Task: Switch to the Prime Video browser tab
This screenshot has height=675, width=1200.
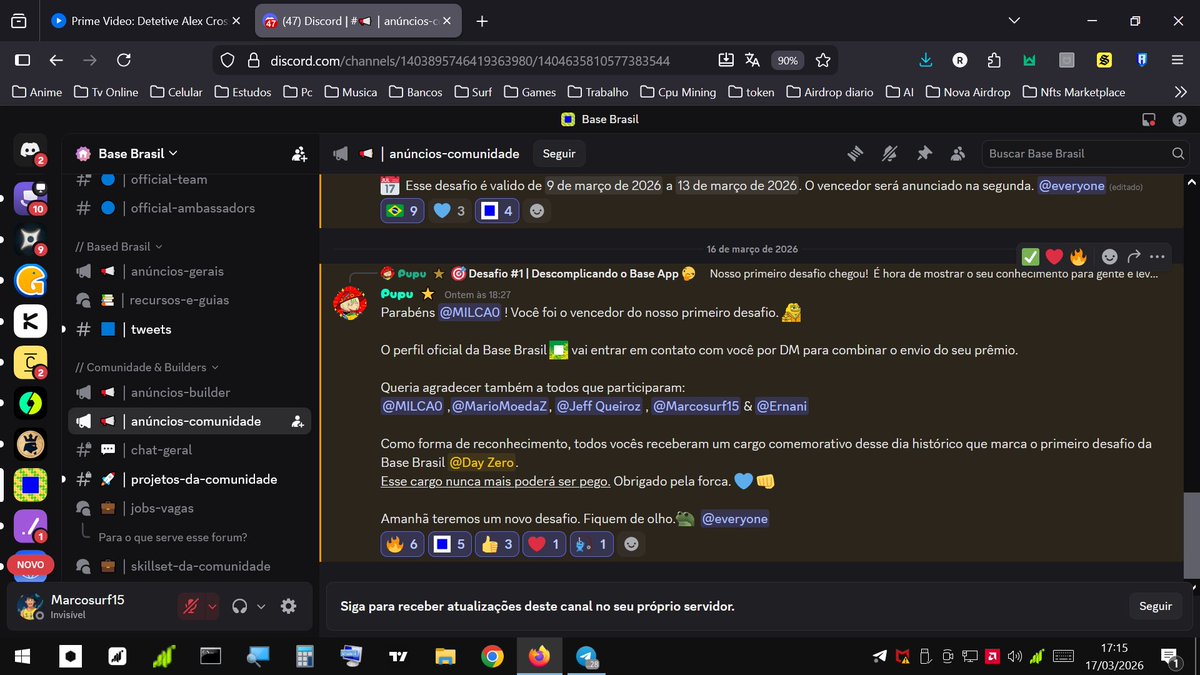Action: point(145,20)
